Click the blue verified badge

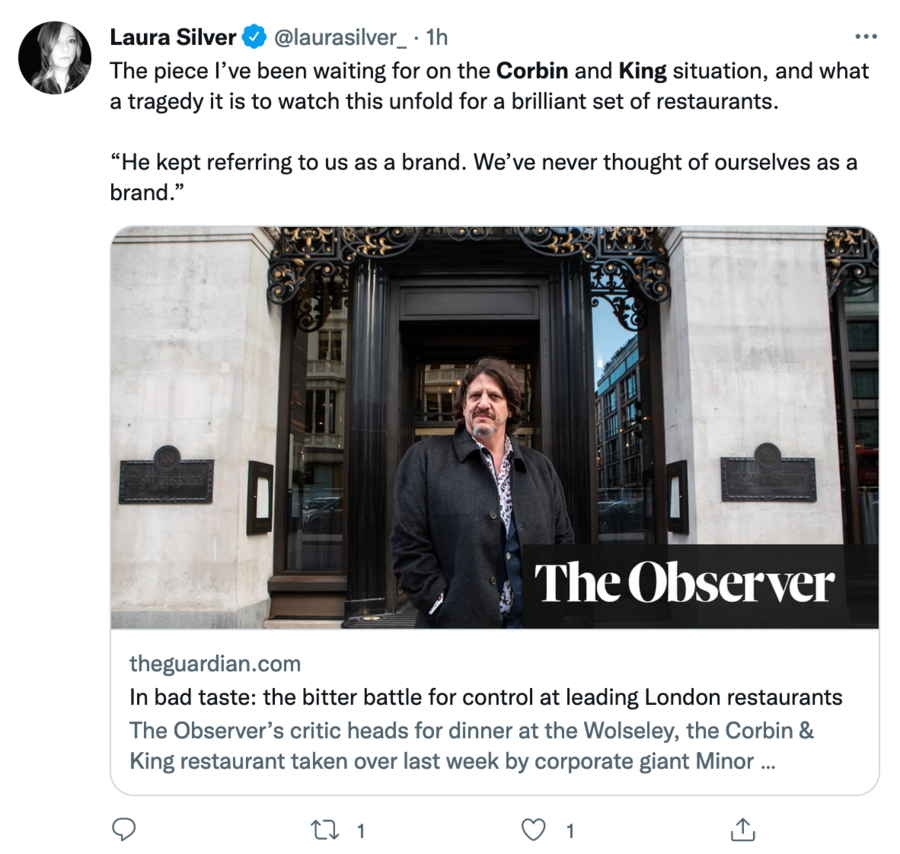tap(255, 38)
